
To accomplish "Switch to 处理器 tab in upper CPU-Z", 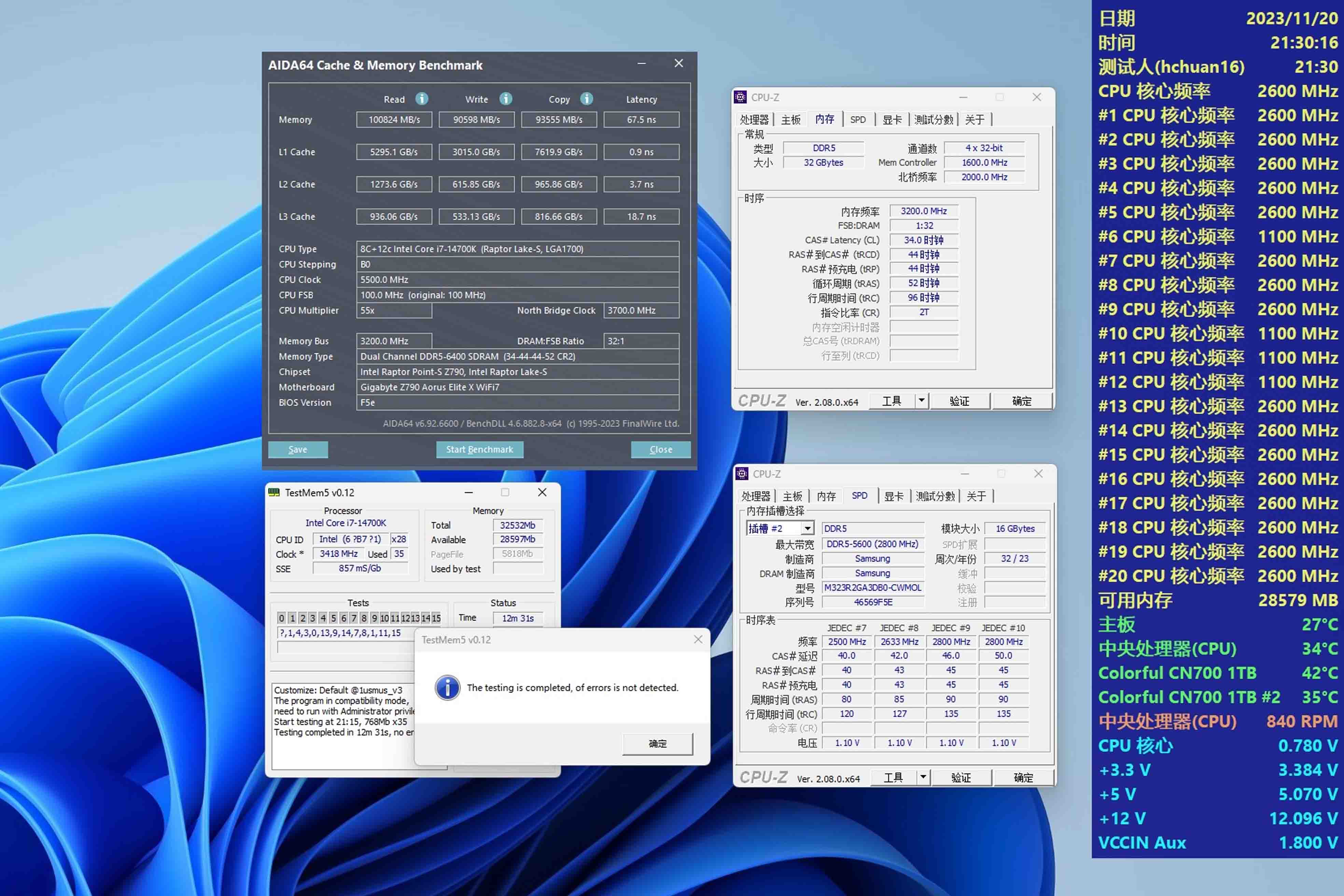I will coord(754,120).
